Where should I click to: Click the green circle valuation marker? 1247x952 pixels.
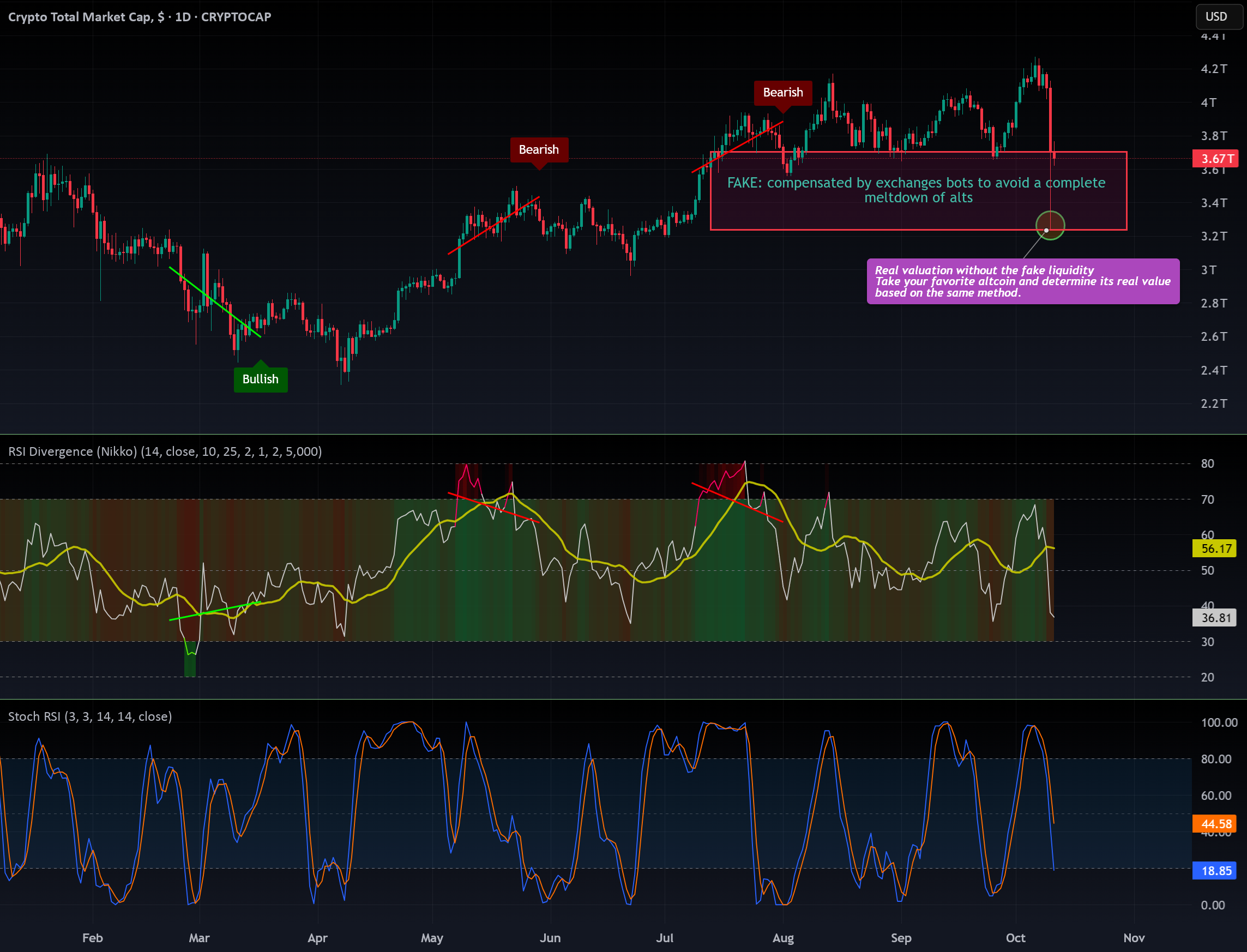click(x=1050, y=226)
